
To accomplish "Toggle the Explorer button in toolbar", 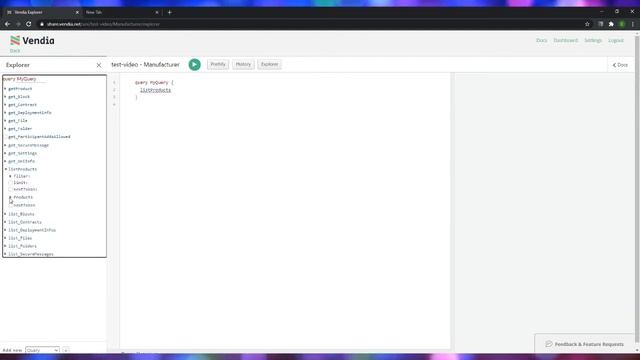I will 269,64.
